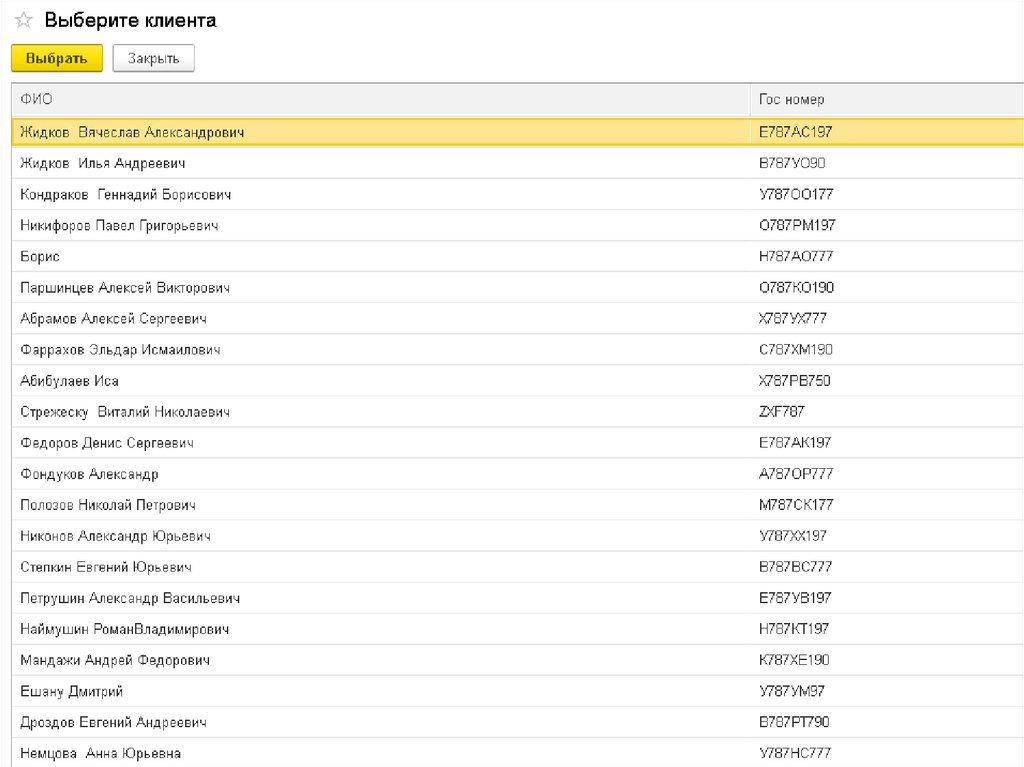Click plate number ZXF787

click(x=781, y=412)
